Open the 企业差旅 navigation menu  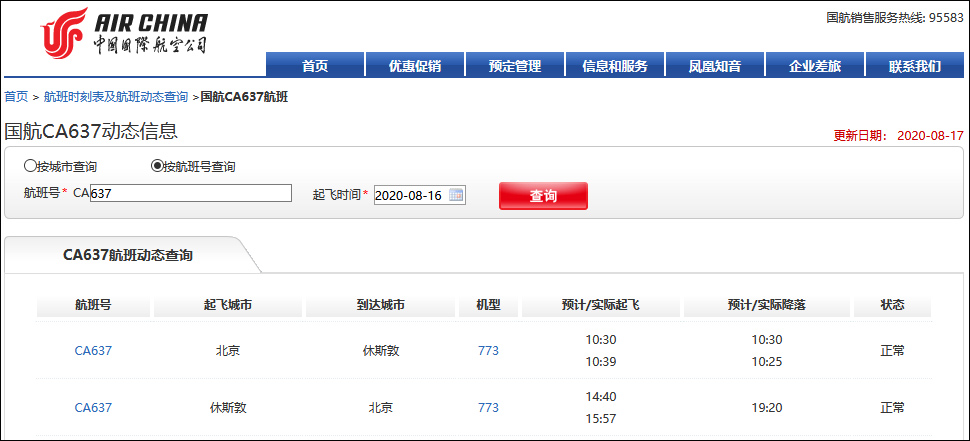[x=815, y=65]
